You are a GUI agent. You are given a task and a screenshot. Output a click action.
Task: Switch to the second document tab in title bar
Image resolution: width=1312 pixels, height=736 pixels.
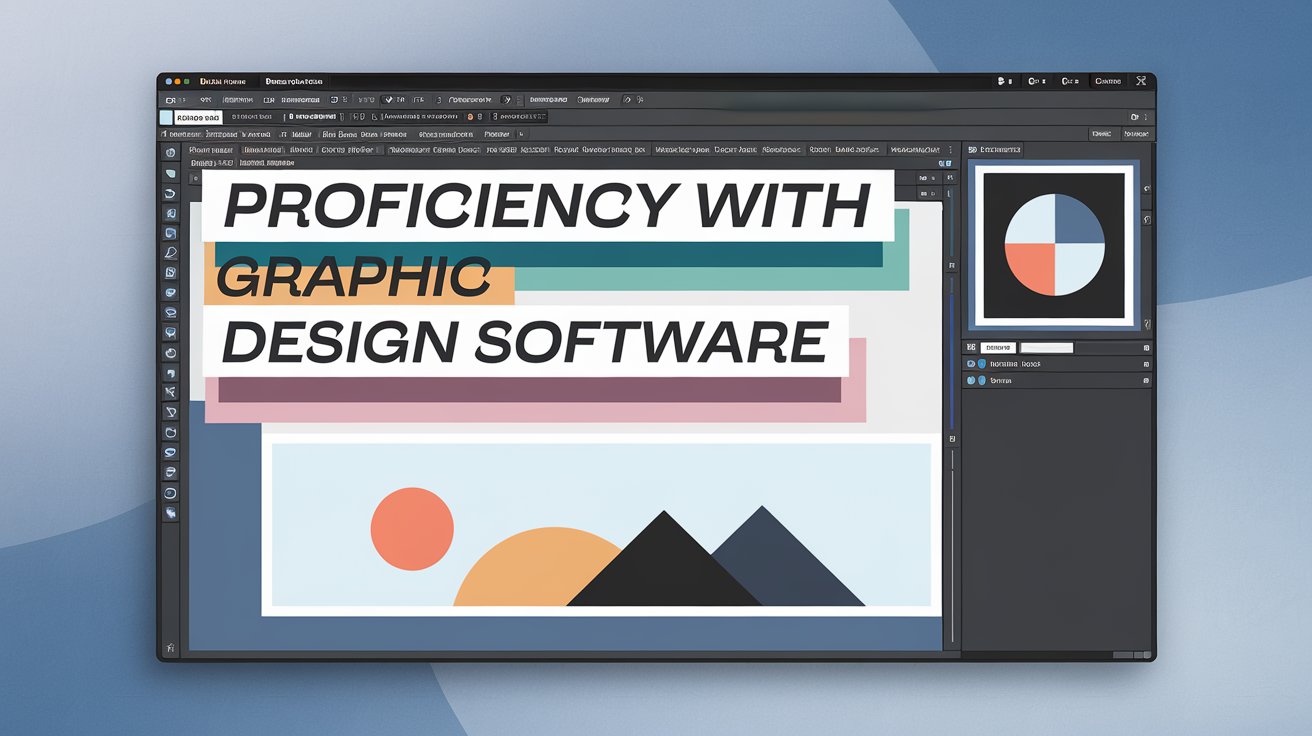[x=294, y=81]
